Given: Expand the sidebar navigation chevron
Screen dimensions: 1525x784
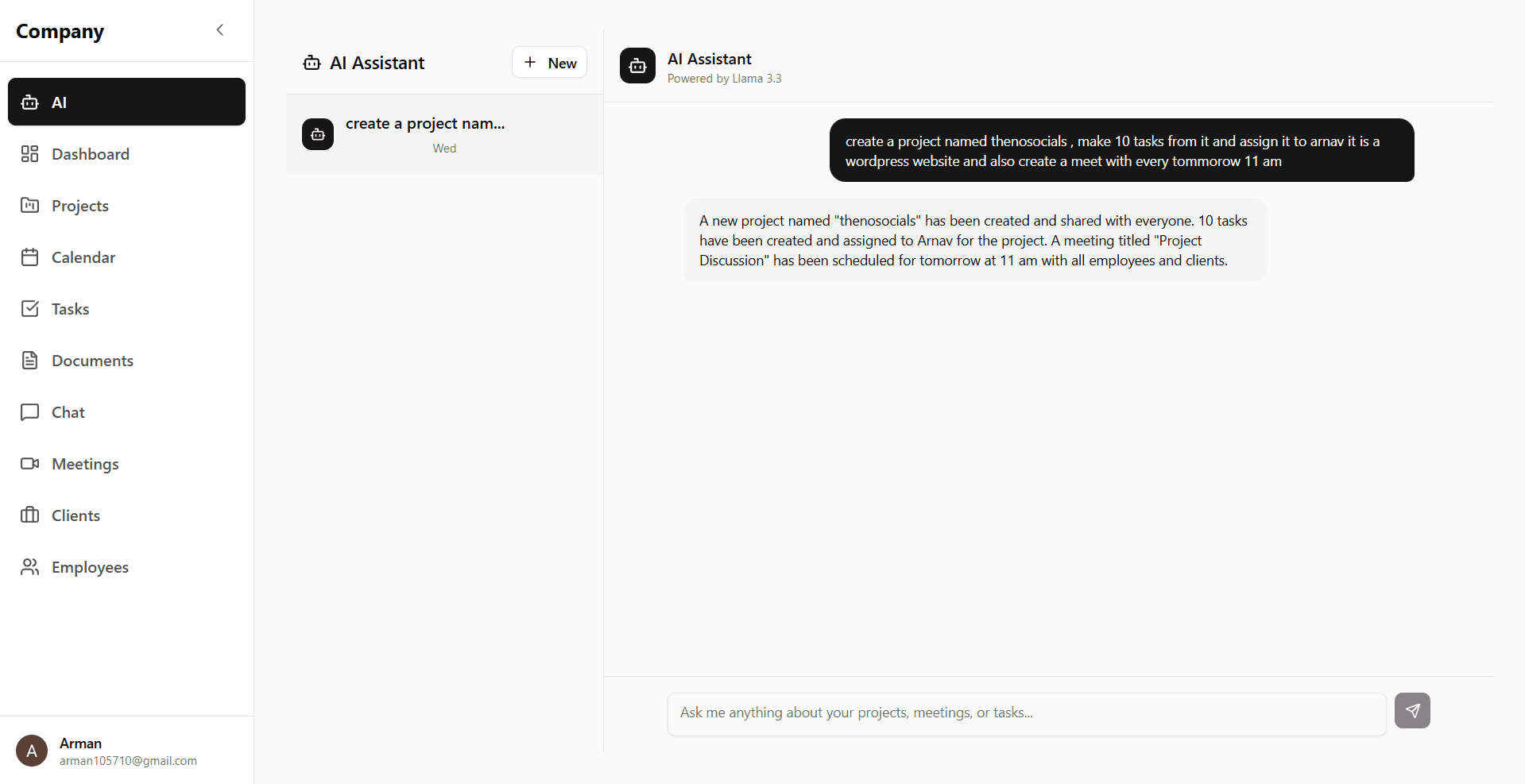Looking at the screenshot, I should coord(219,29).
